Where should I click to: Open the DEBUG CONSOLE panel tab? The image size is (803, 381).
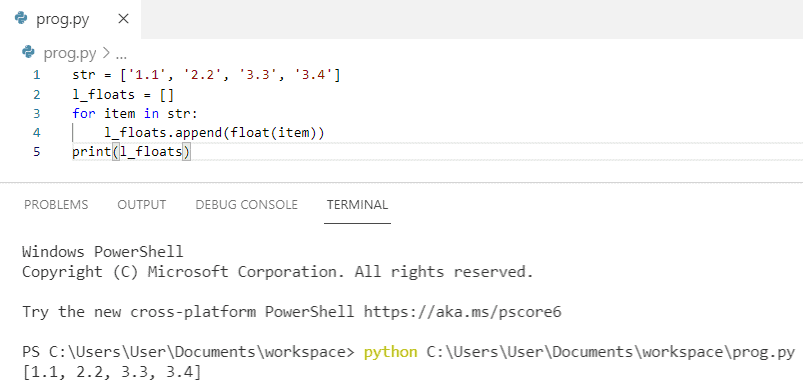click(246, 205)
